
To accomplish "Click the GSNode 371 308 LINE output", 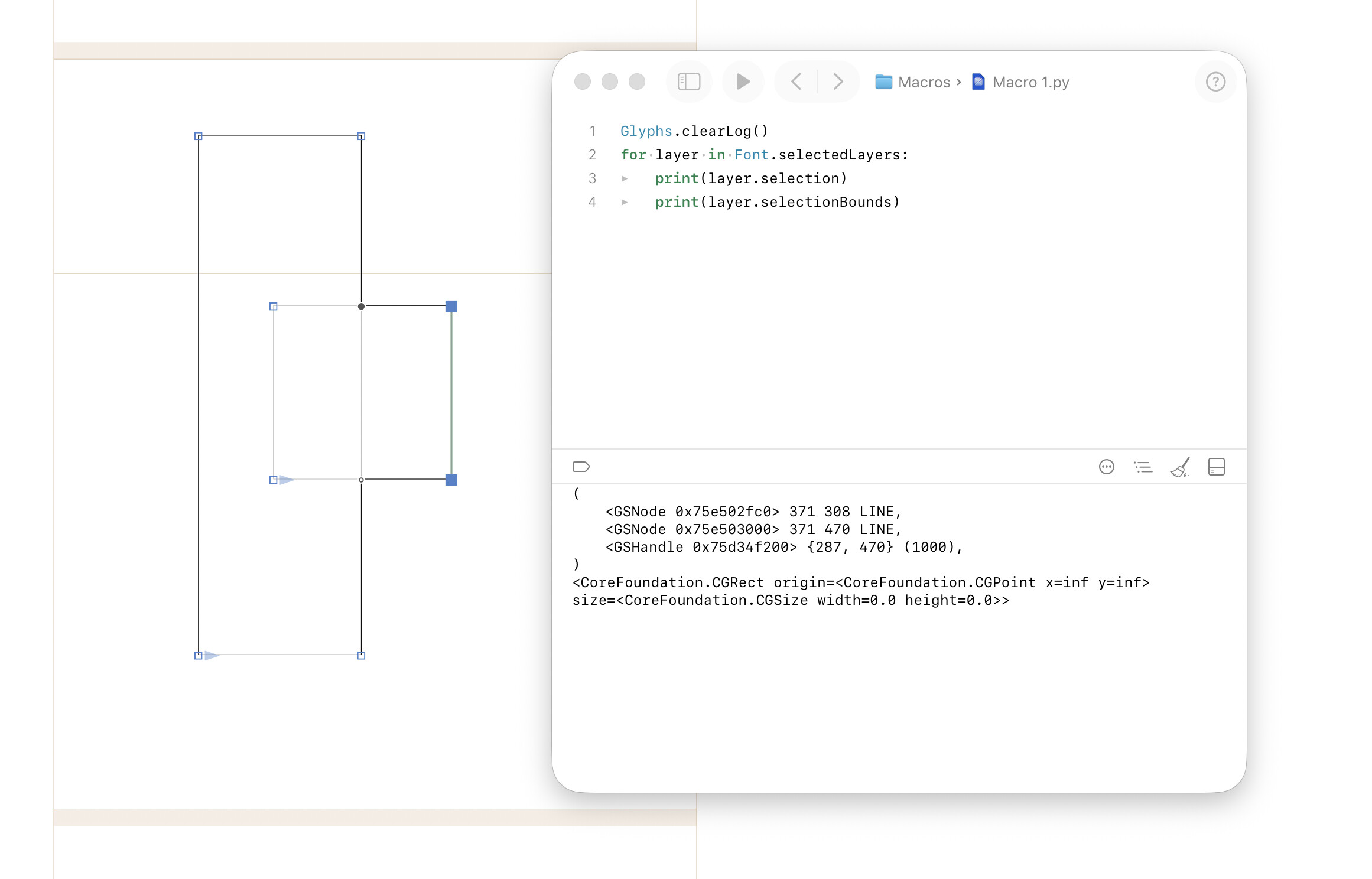I will (x=753, y=512).
